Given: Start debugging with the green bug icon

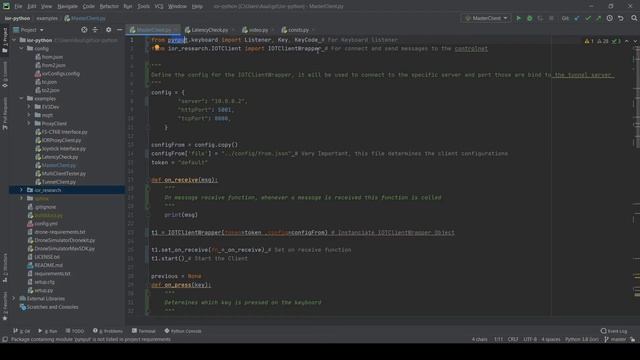Looking at the screenshot, I should [x=529, y=18].
